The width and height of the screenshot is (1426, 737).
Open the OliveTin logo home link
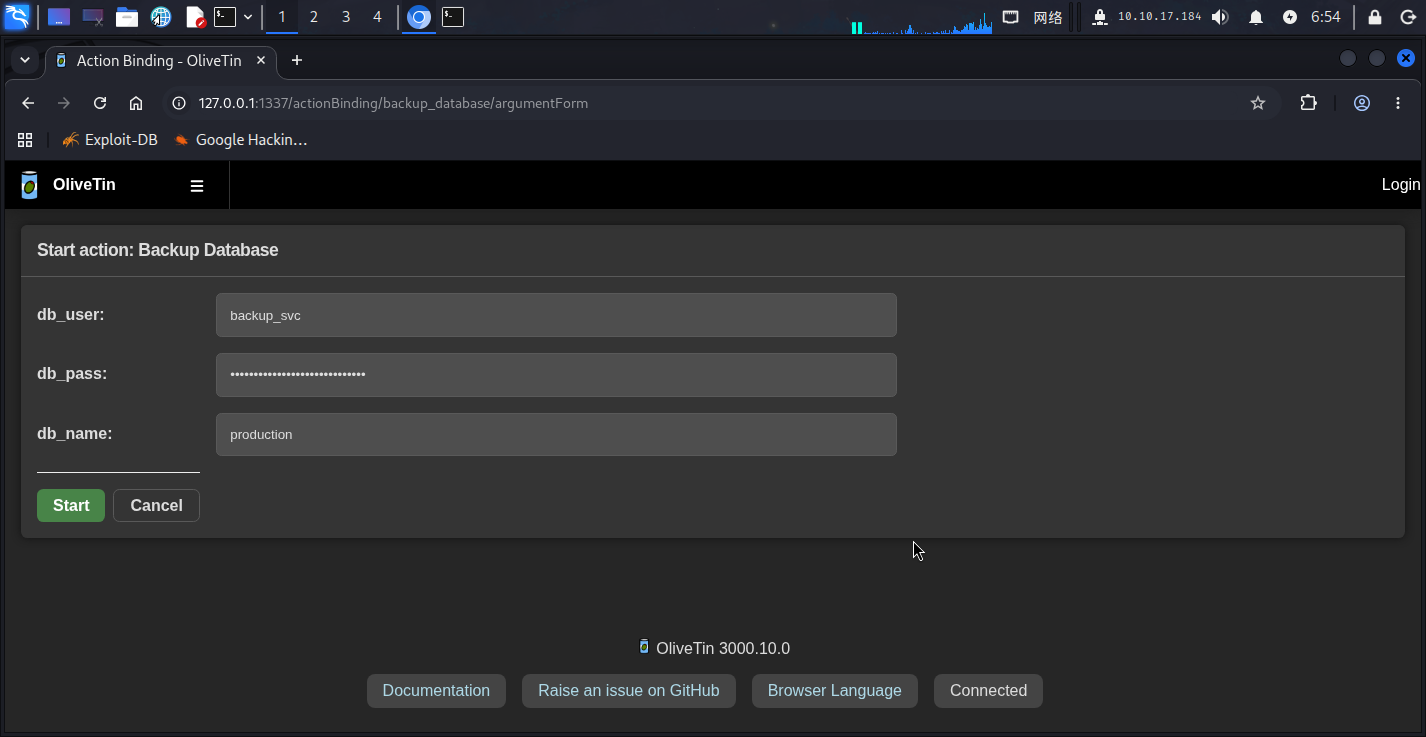point(68,185)
